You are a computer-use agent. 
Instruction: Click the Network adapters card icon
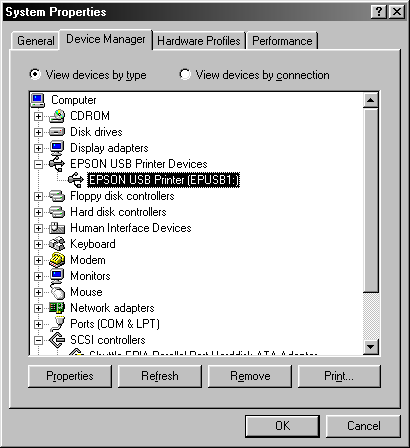[x=57, y=308]
